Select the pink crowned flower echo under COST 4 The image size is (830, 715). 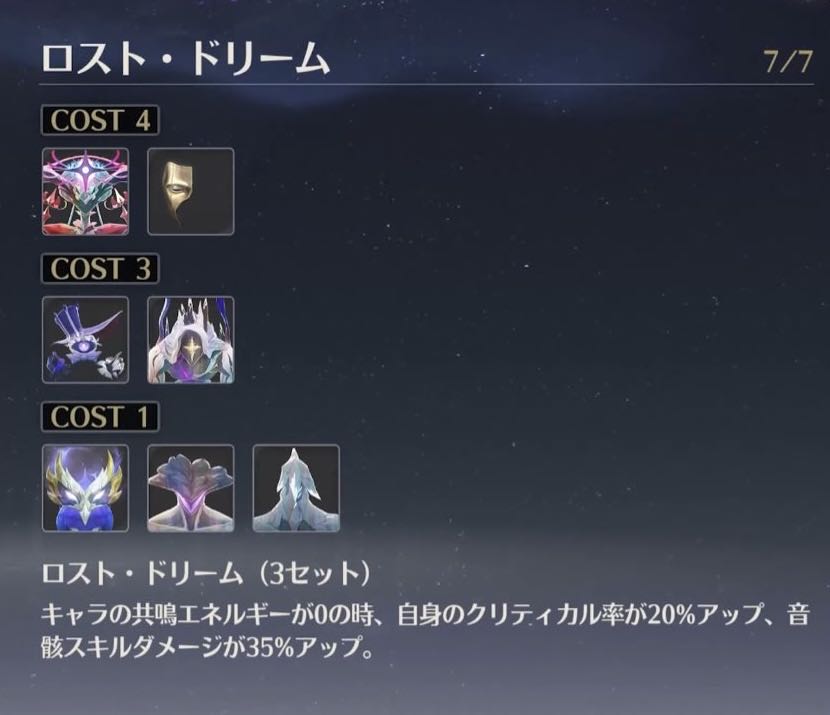(x=85, y=192)
